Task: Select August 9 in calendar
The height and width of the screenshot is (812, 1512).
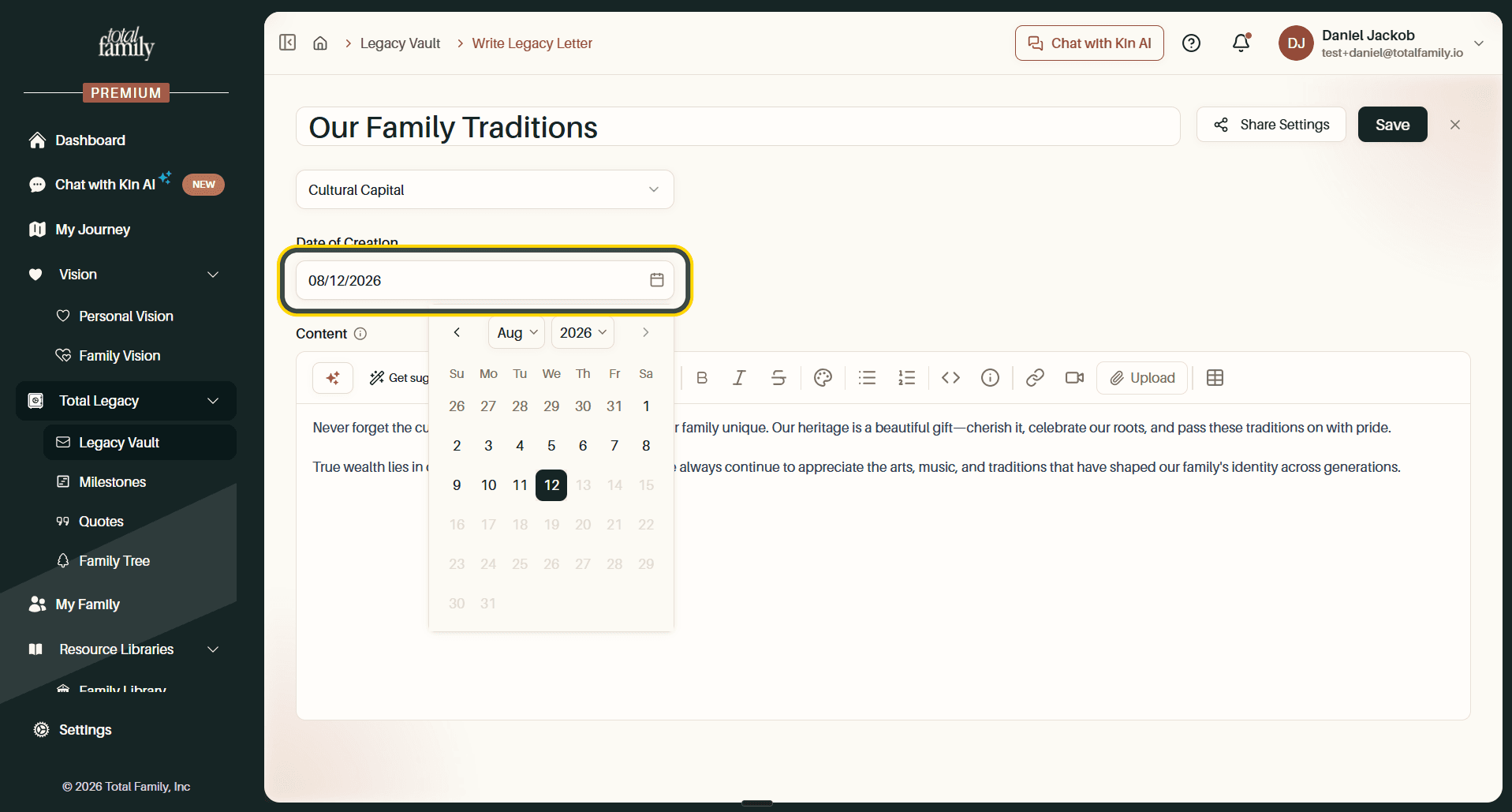Action: (x=457, y=485)
